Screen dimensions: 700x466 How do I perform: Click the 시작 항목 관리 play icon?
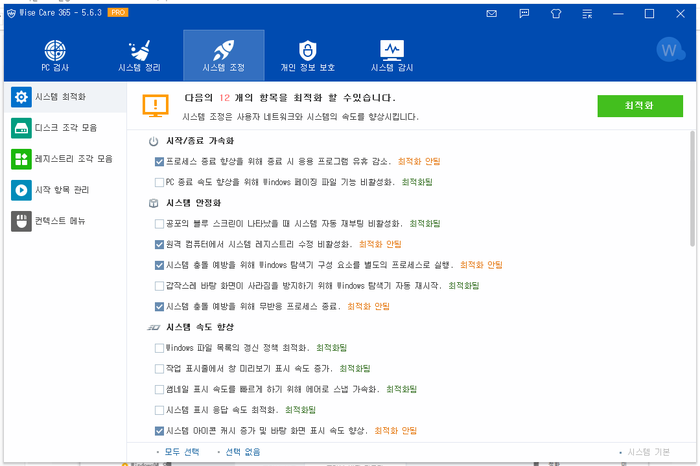coord(21,190)
